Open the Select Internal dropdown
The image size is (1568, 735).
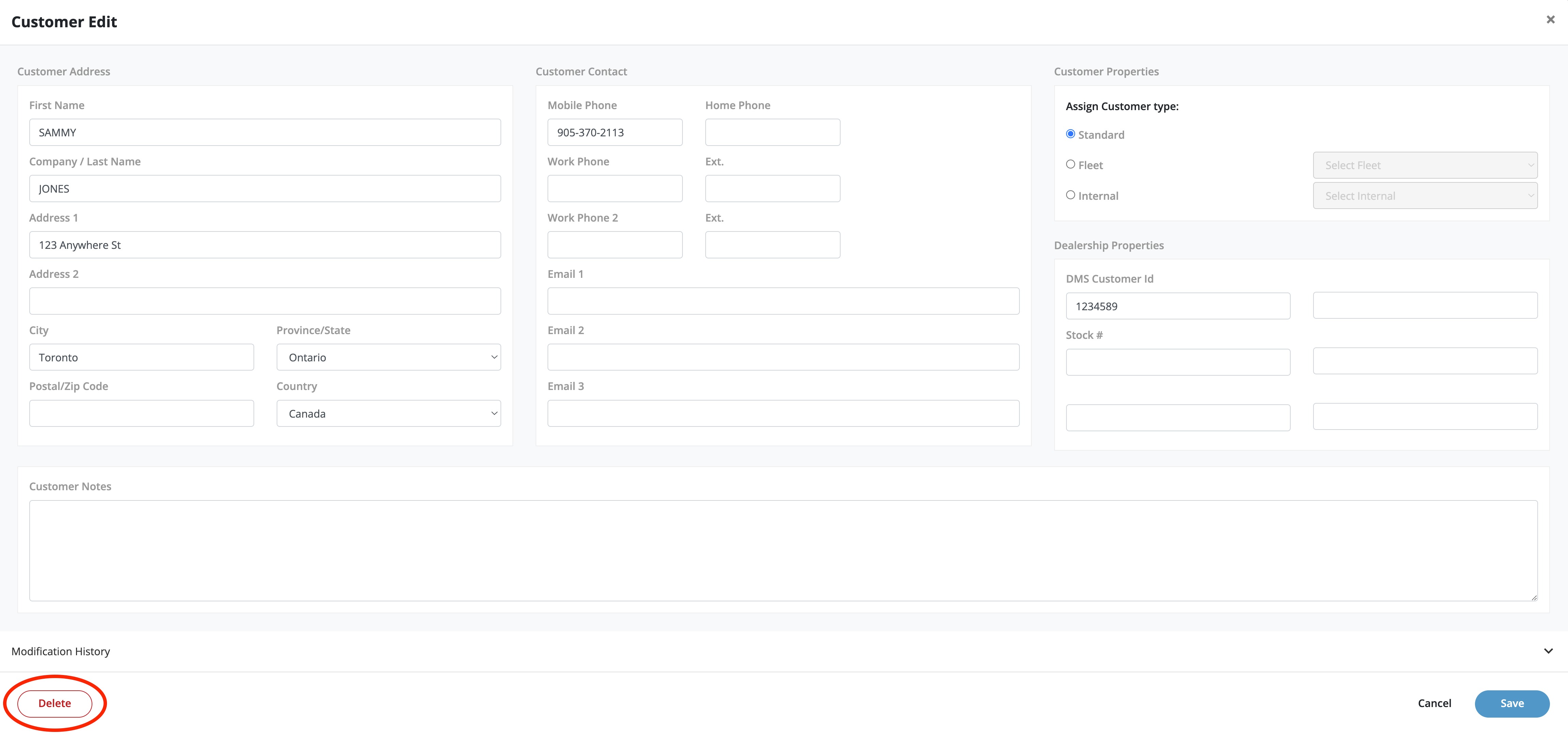[x=1424, y=195]
